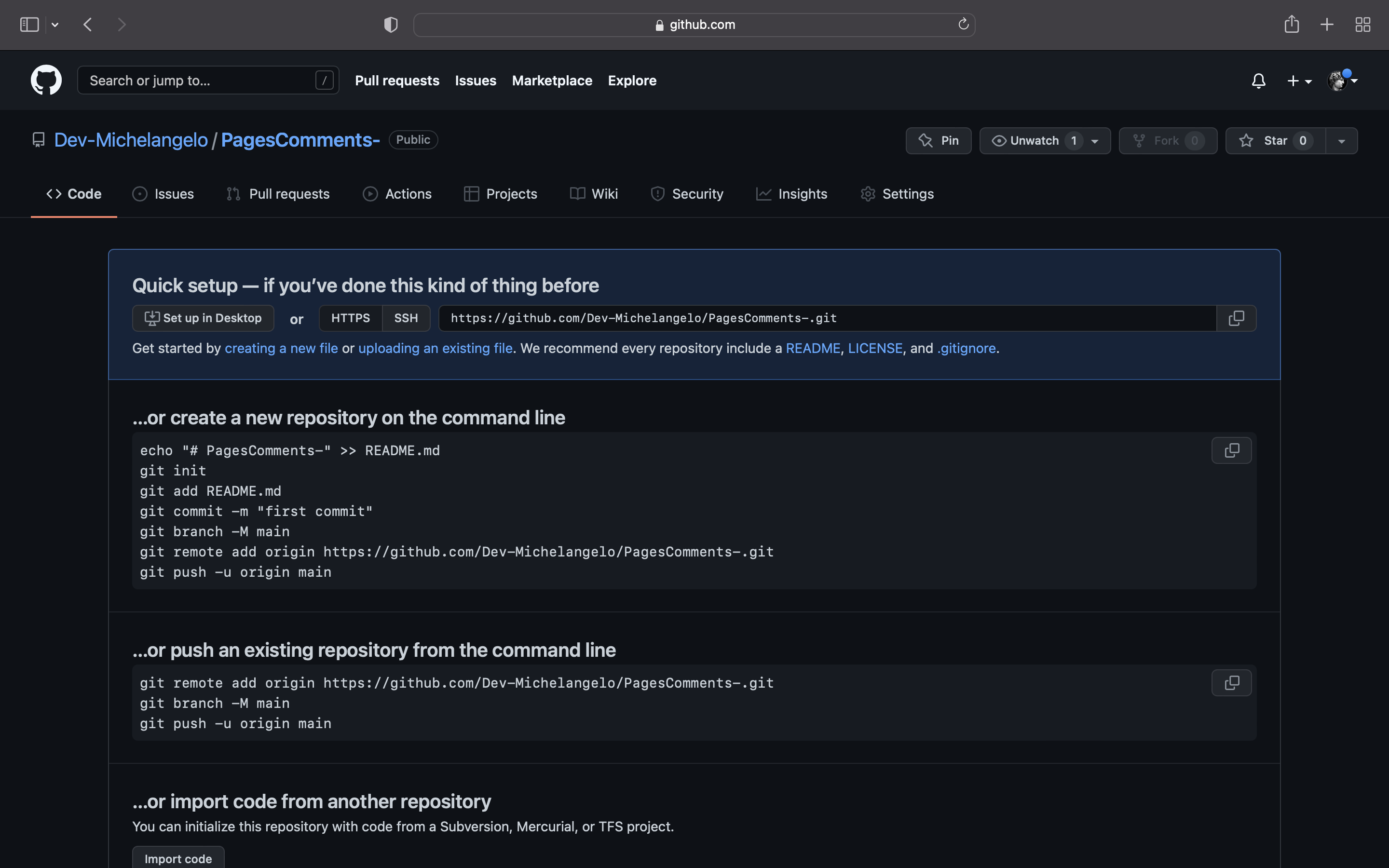Open the create new menu plus dropdown
The width and height of the screenshot is (1389, 868).
(1299, 81)
